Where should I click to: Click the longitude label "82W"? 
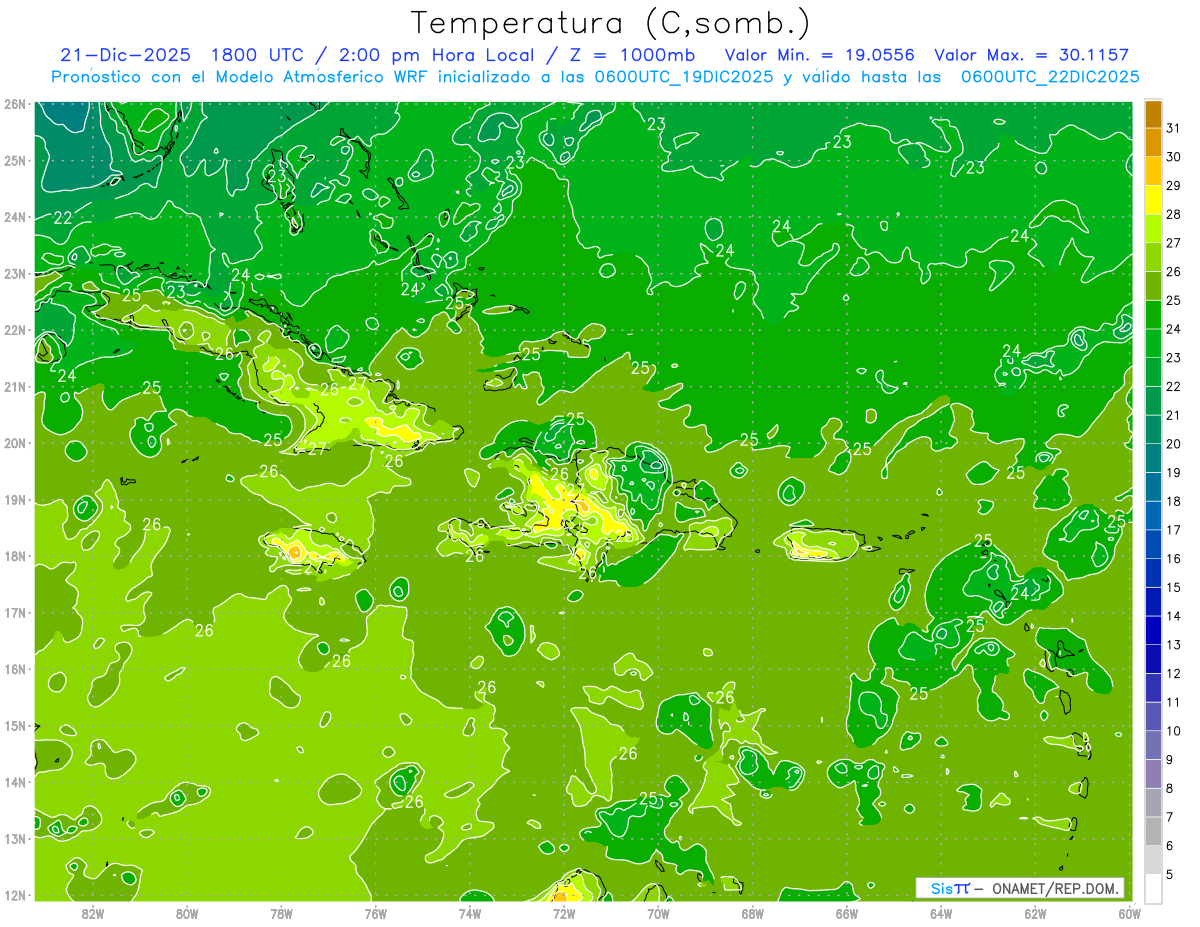pyautogui.click(x=93, y=914)
